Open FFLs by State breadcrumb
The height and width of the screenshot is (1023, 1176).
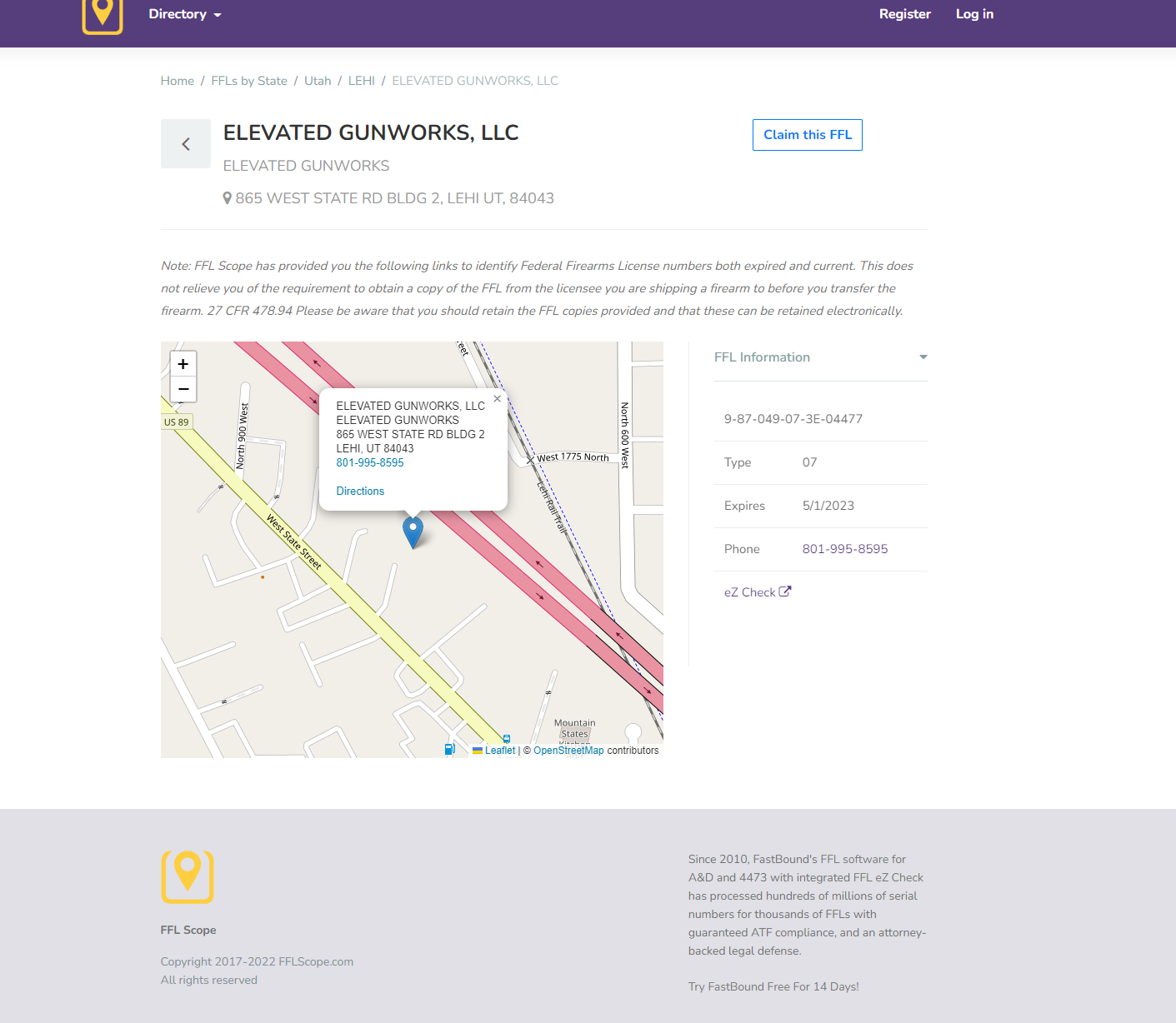click(x=249, y=81)
